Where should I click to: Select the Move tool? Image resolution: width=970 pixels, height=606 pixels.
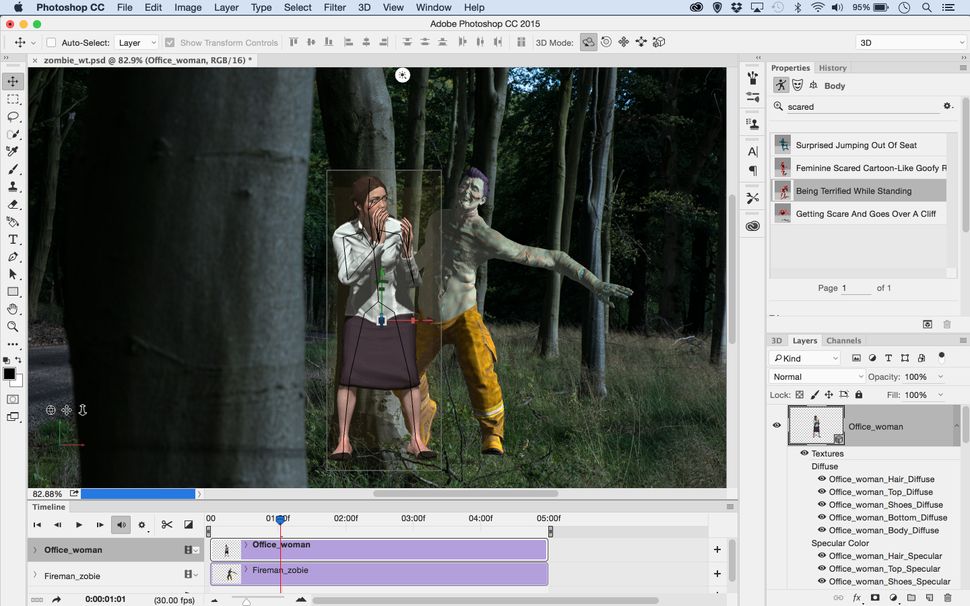click(12, 82)
